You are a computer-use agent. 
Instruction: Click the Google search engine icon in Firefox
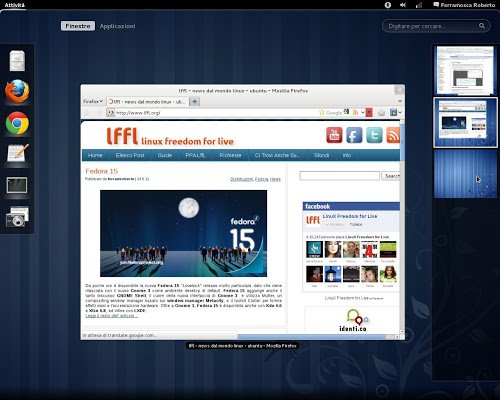347,111
